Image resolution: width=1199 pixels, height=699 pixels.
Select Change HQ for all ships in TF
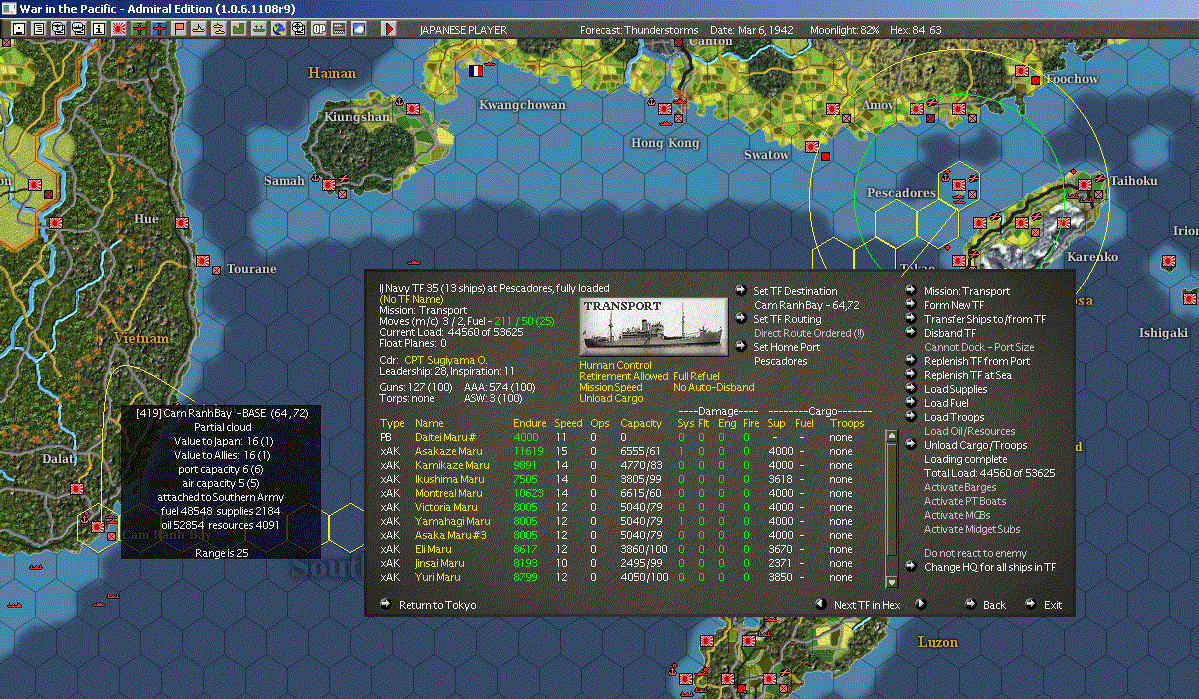(989, 567)
